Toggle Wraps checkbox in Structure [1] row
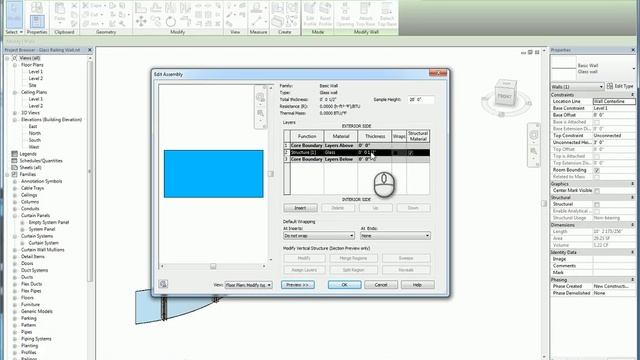640x360 pixels. pyautogui.click(x=395, y=152)
